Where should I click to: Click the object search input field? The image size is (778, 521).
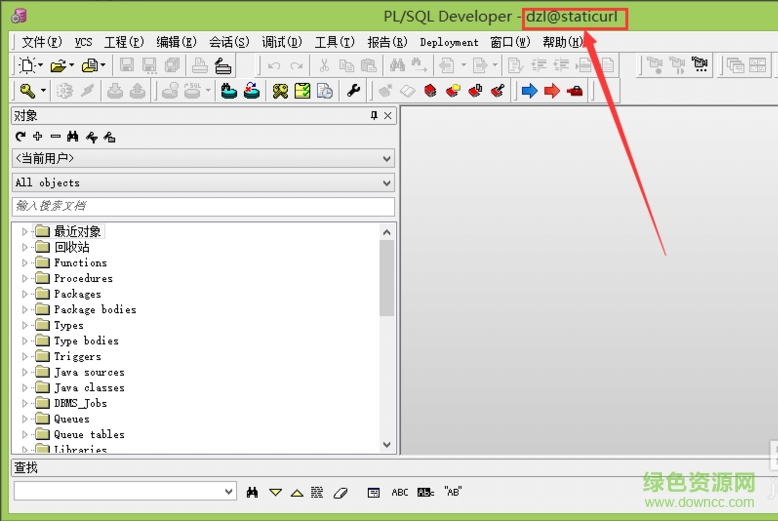[203, 206]
